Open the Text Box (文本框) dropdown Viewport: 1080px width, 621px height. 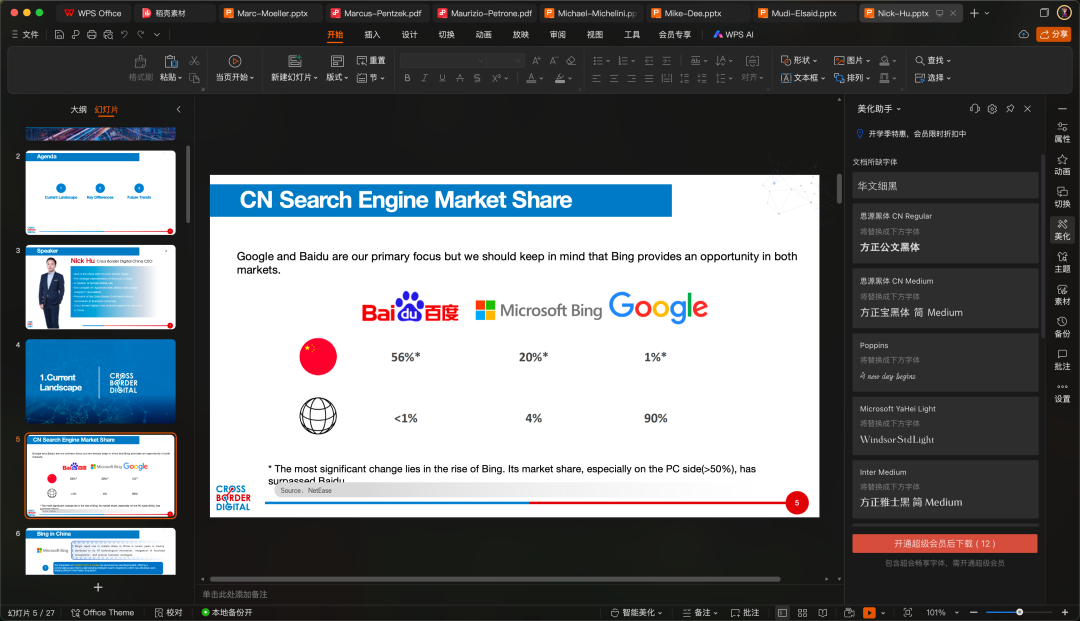(802, 78)
